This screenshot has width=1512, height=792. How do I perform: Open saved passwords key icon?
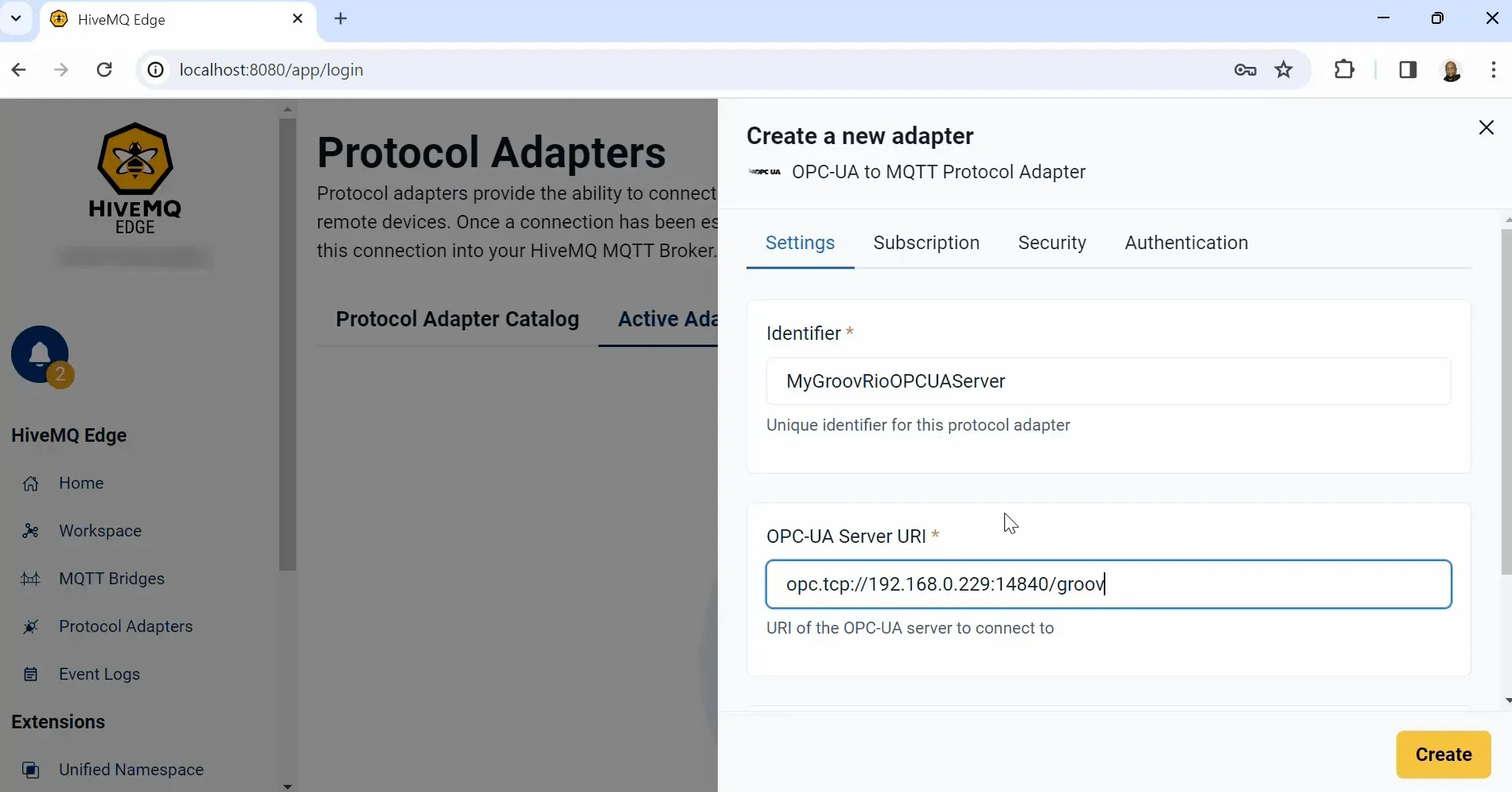click(1245, 70)
